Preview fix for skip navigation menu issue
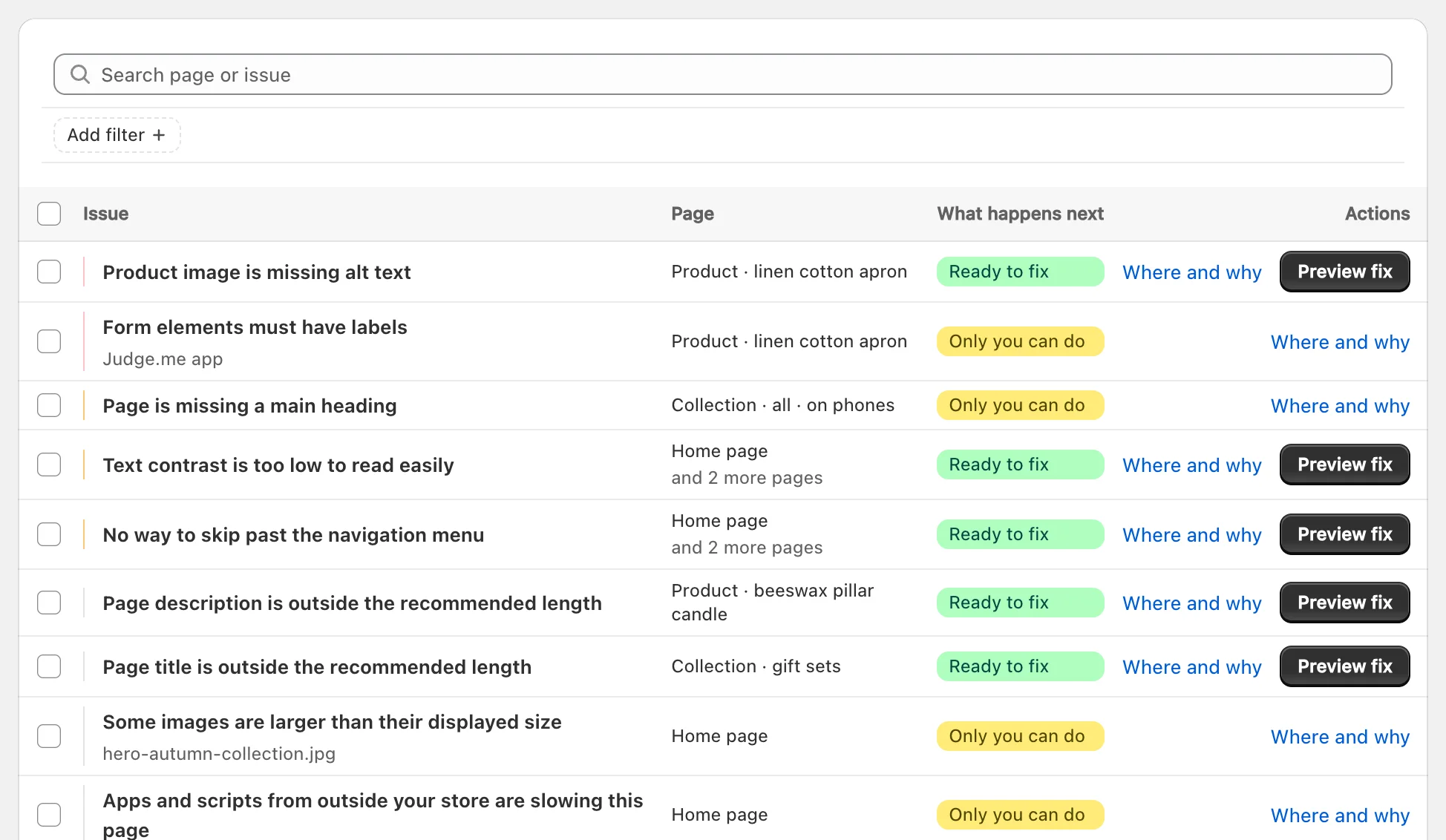 pos(1344,534)
